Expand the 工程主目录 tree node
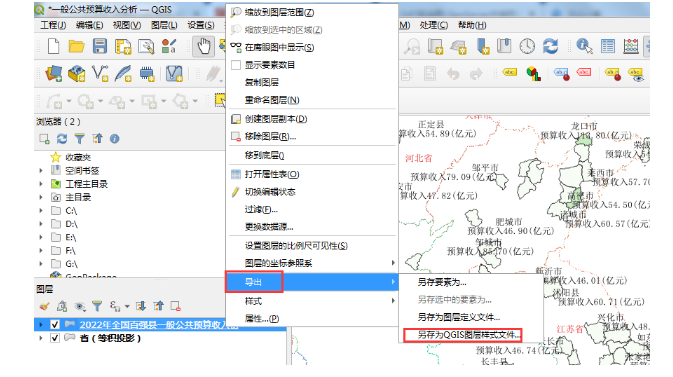 [41, 184]
